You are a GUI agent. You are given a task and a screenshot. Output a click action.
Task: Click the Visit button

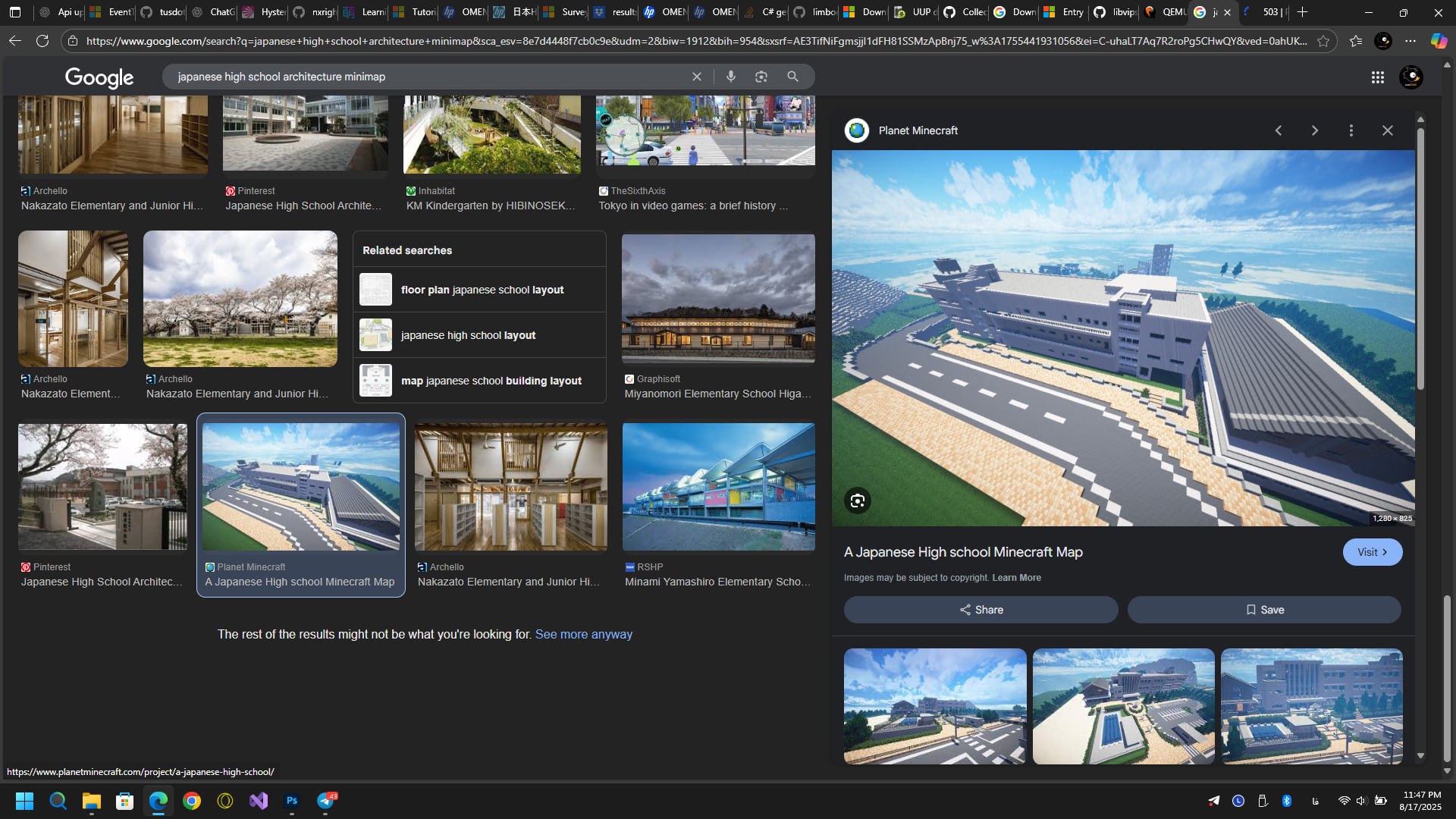[x=1372, y=552]
